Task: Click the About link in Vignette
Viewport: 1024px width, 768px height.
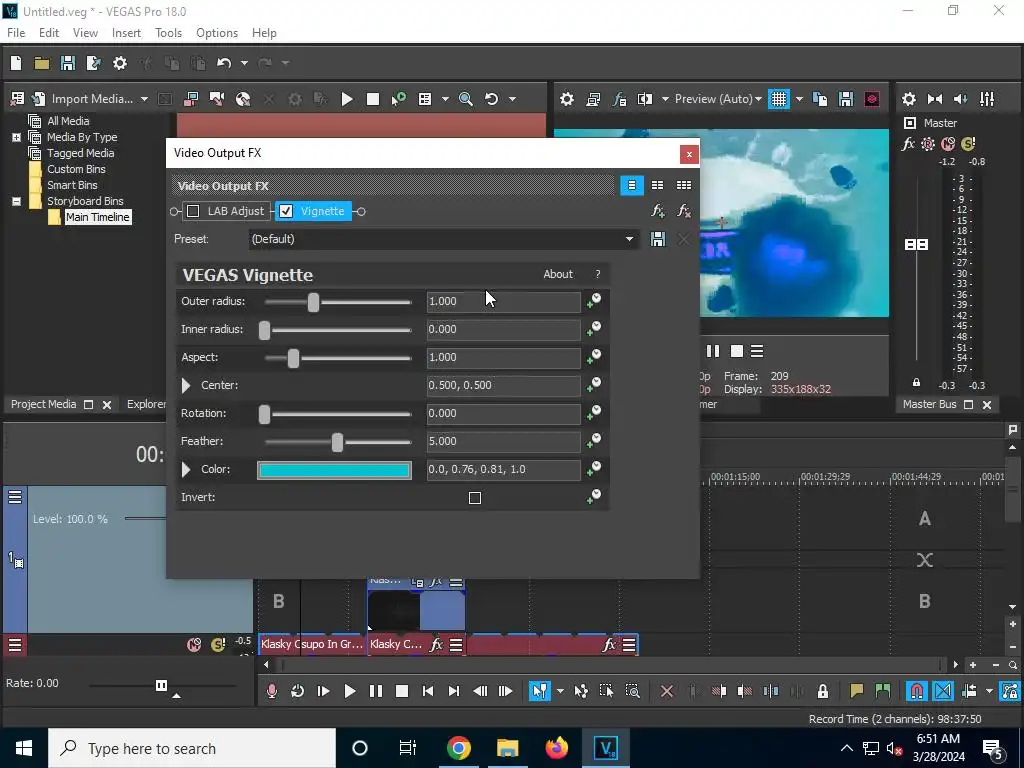Action: click(x=558, y=274)
